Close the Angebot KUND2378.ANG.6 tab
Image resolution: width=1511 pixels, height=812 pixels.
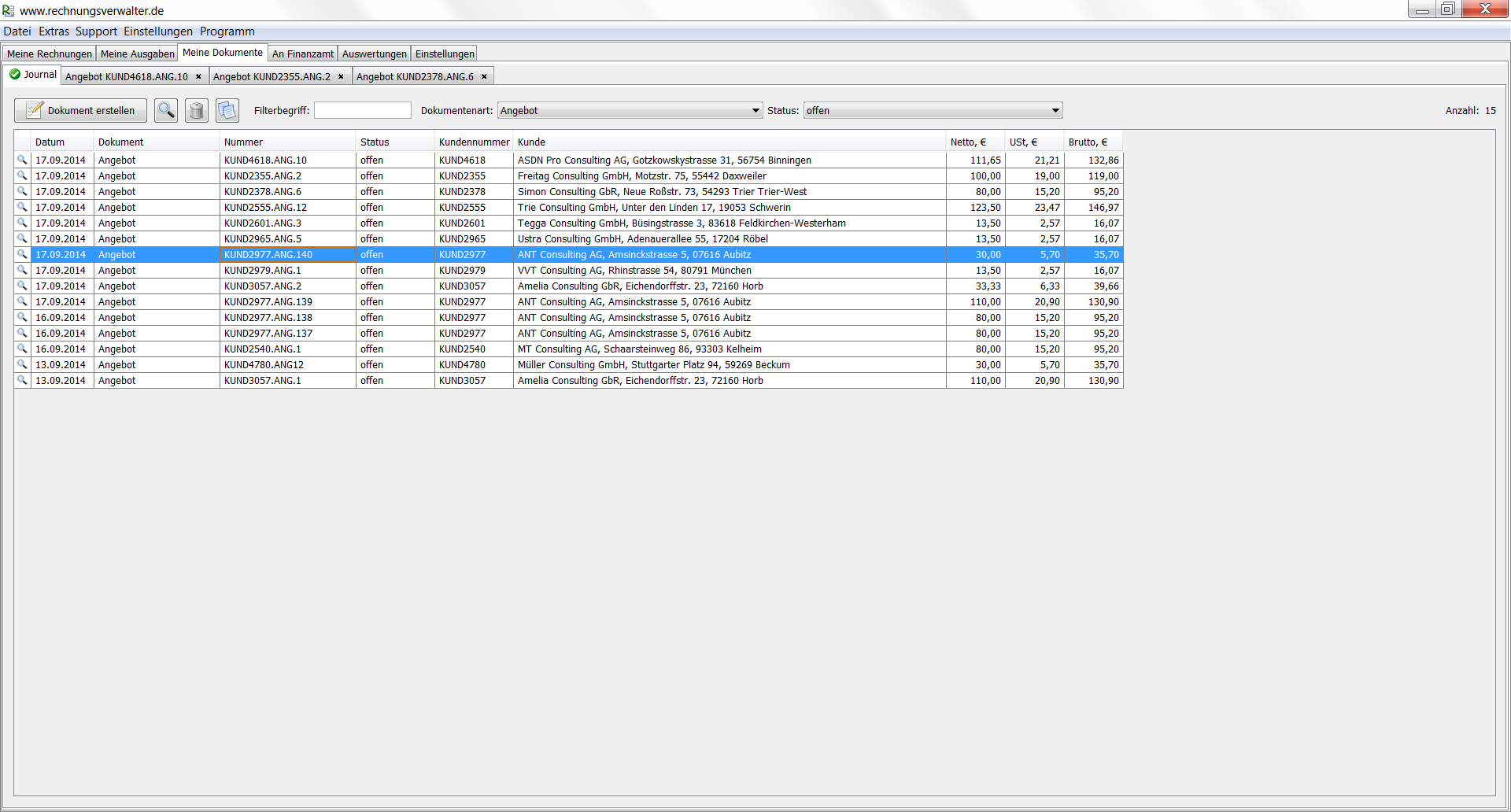(x=484, y=76)
